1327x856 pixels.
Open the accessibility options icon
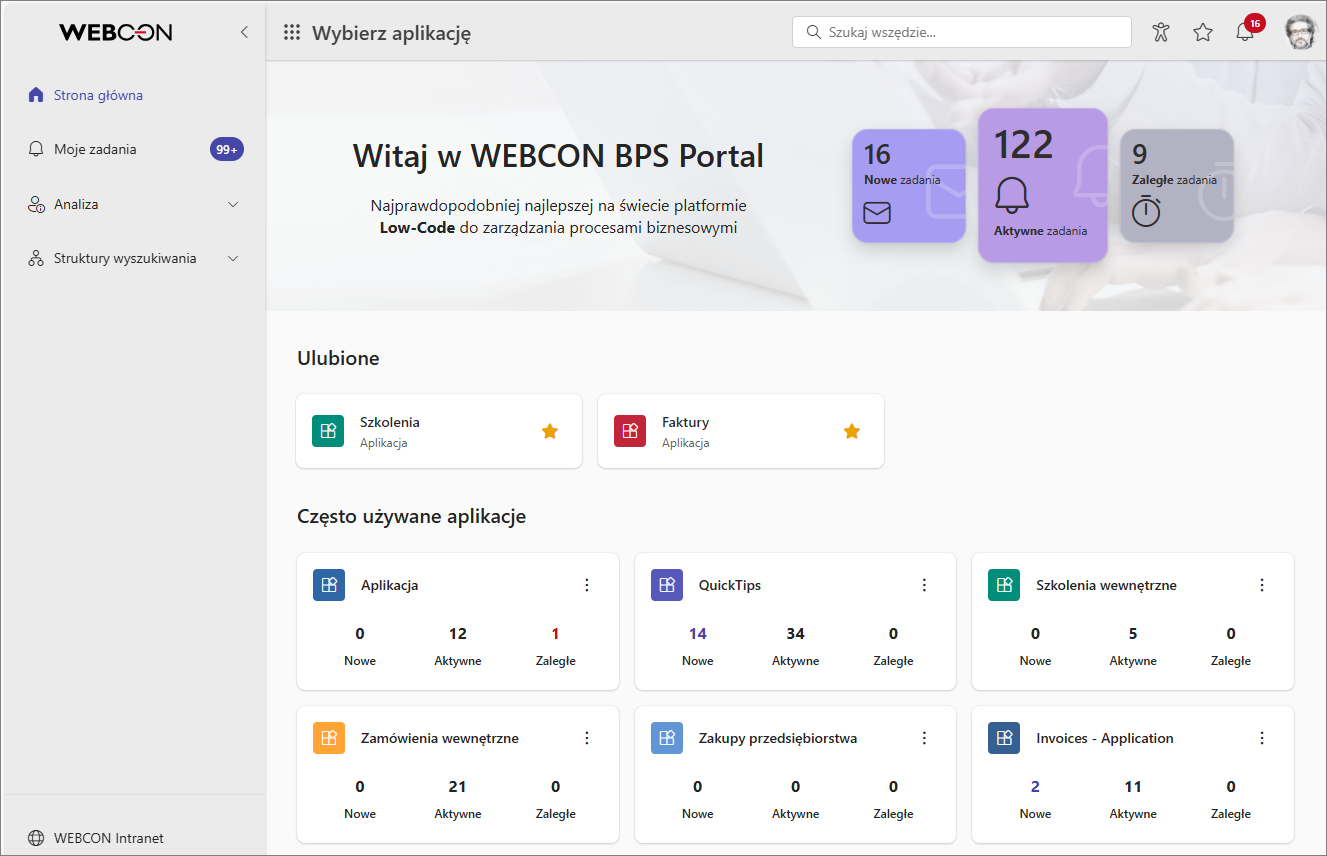1160,32
